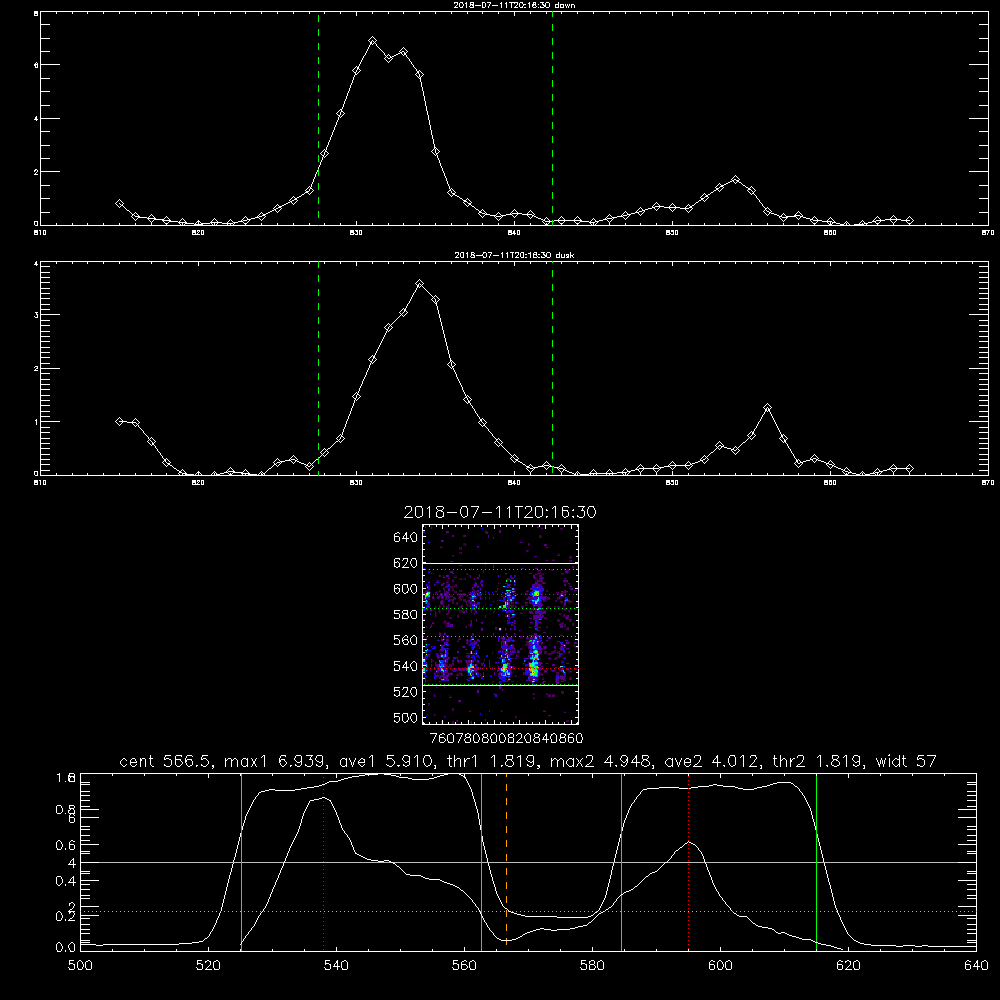Click the '0.0' y-axis label in profile plot
The width and height of the screenshot is (1000, 1000).
(x=66, y=948)
